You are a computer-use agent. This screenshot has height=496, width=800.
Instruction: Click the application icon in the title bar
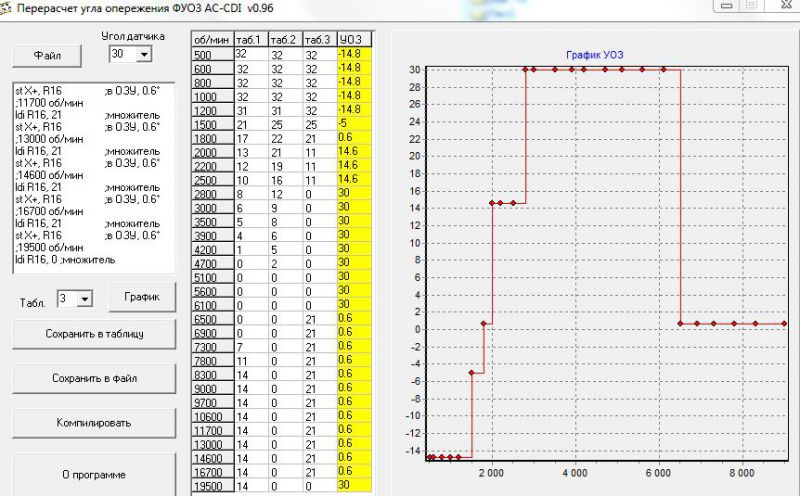(x=7, y=8)
